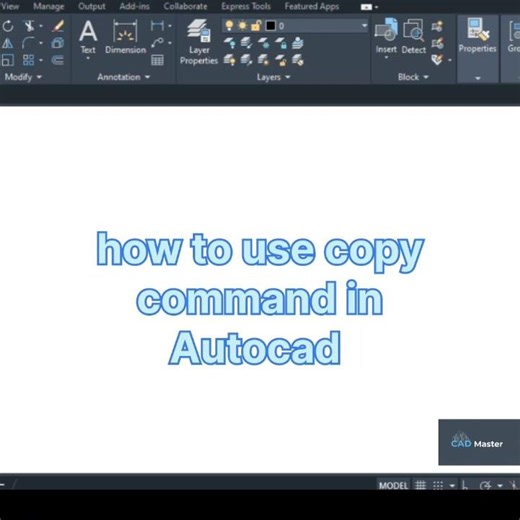This screenshot has width=520, height=520.
Task: Click the Text annotation tool
Action: point(88,36)
